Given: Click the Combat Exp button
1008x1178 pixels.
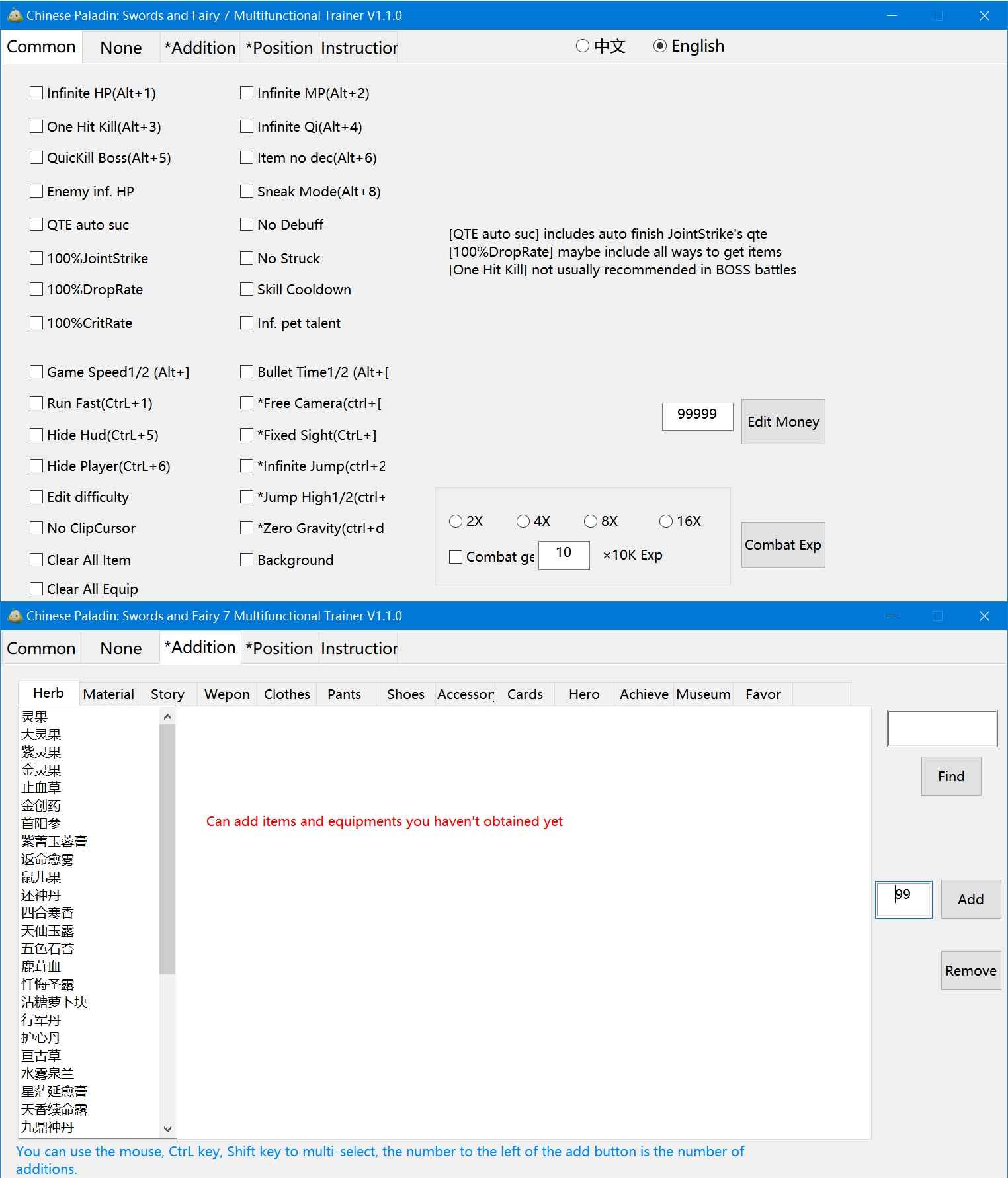Looking at the screenshot, I should (x=782, y=545).
